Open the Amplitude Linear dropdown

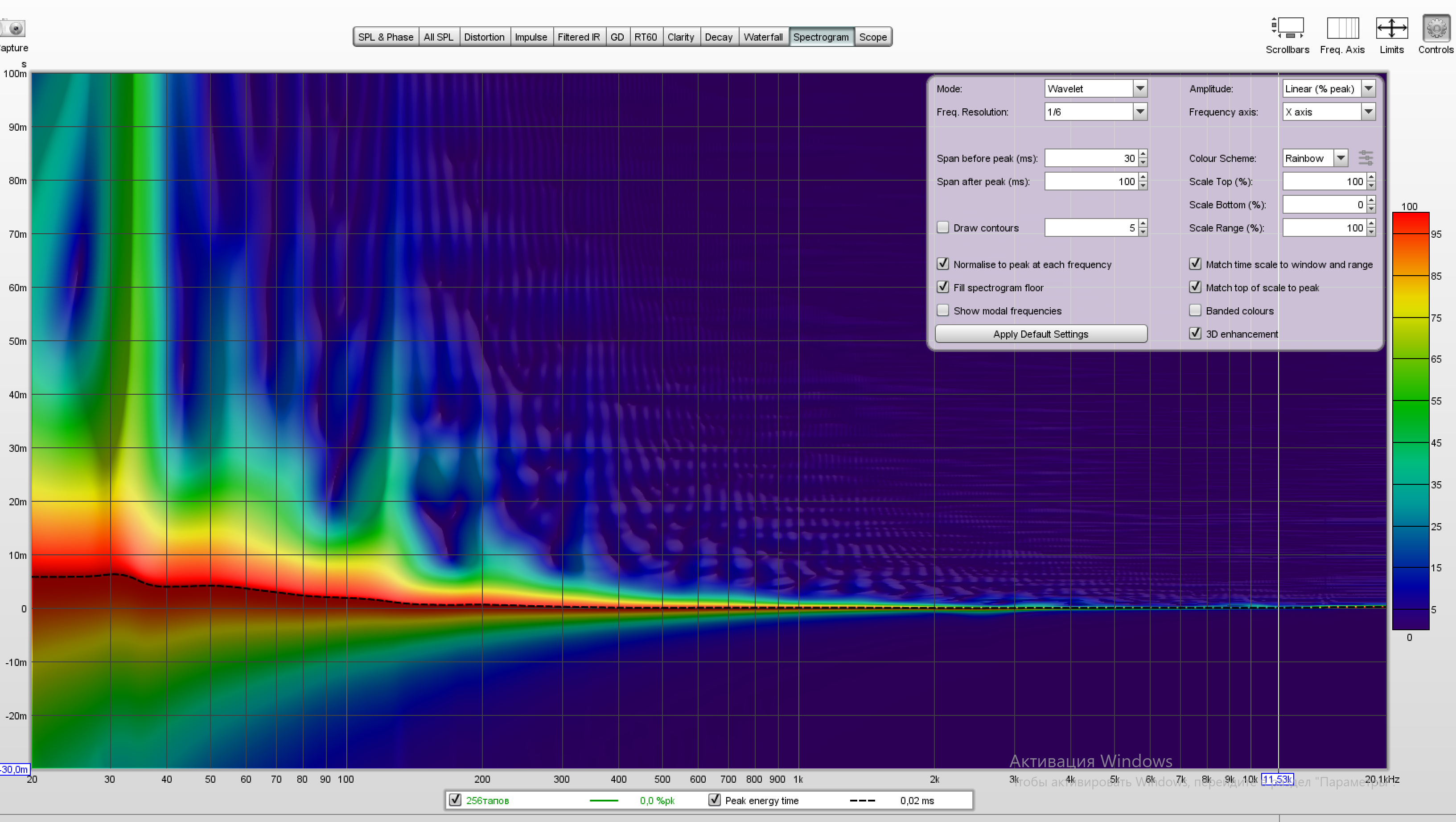tap(1368, 89)
